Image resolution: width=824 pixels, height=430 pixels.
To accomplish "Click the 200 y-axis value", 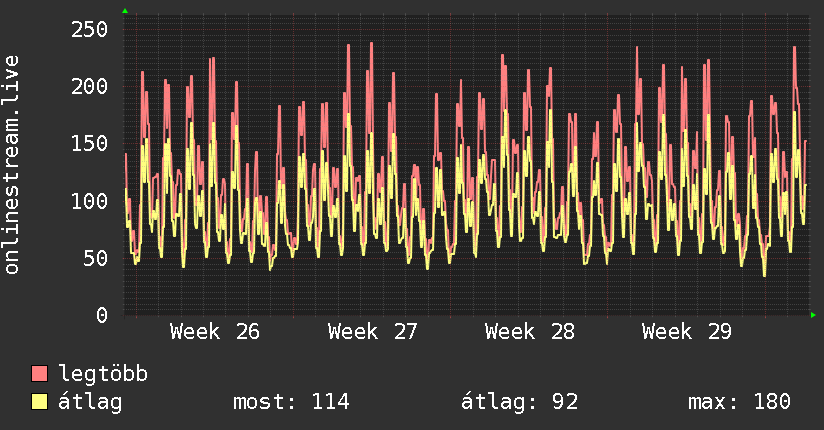I will click(x=89, y=86).
